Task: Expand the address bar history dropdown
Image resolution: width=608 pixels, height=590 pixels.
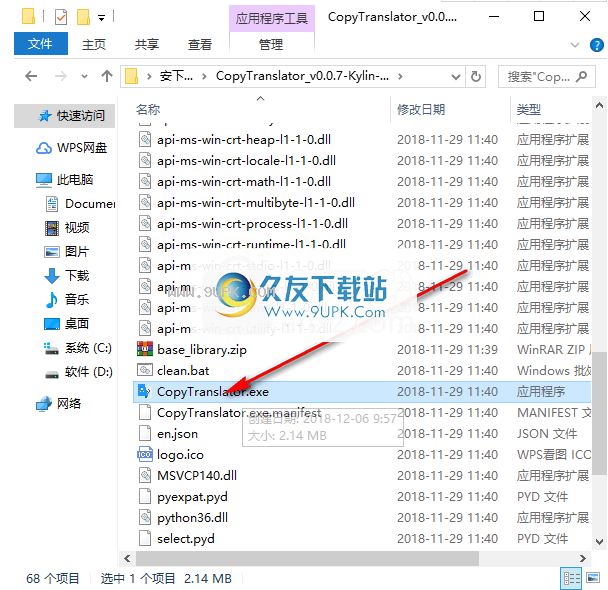Action: click(x=456, y=77)
